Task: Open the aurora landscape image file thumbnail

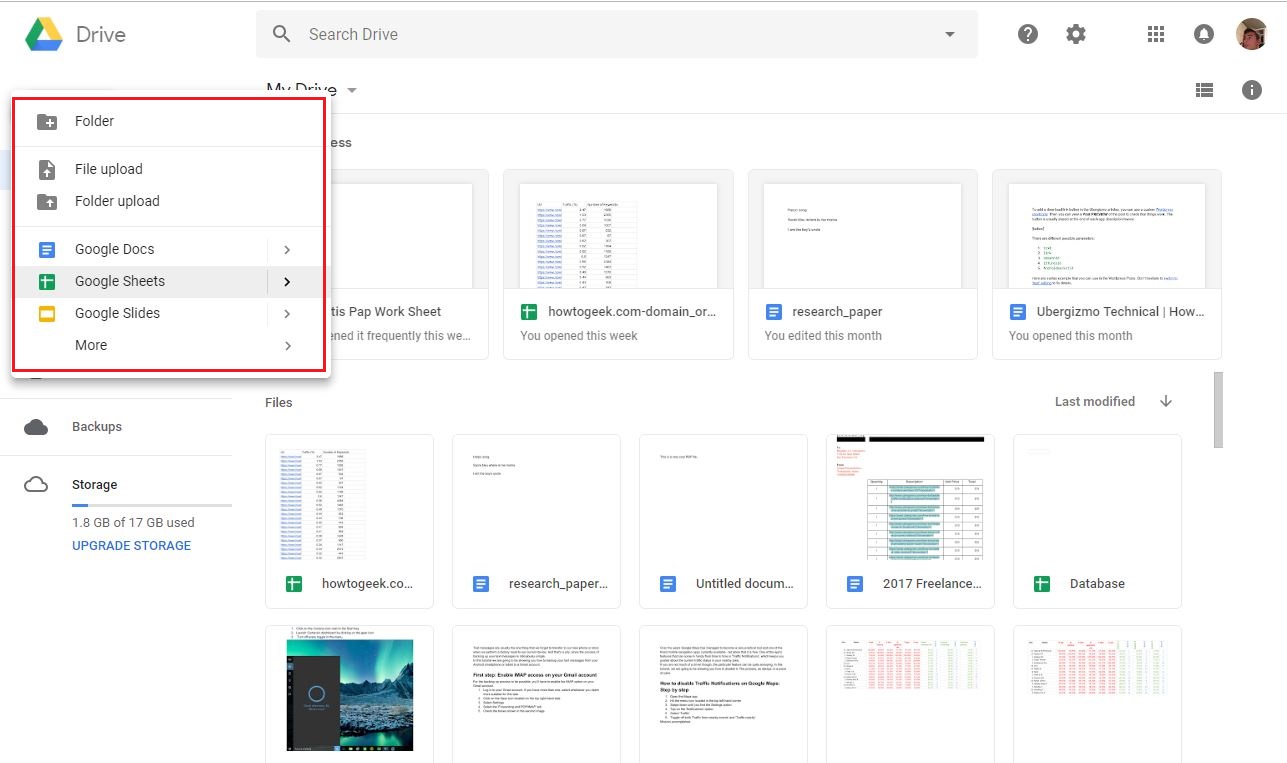Action: point(349,694)
